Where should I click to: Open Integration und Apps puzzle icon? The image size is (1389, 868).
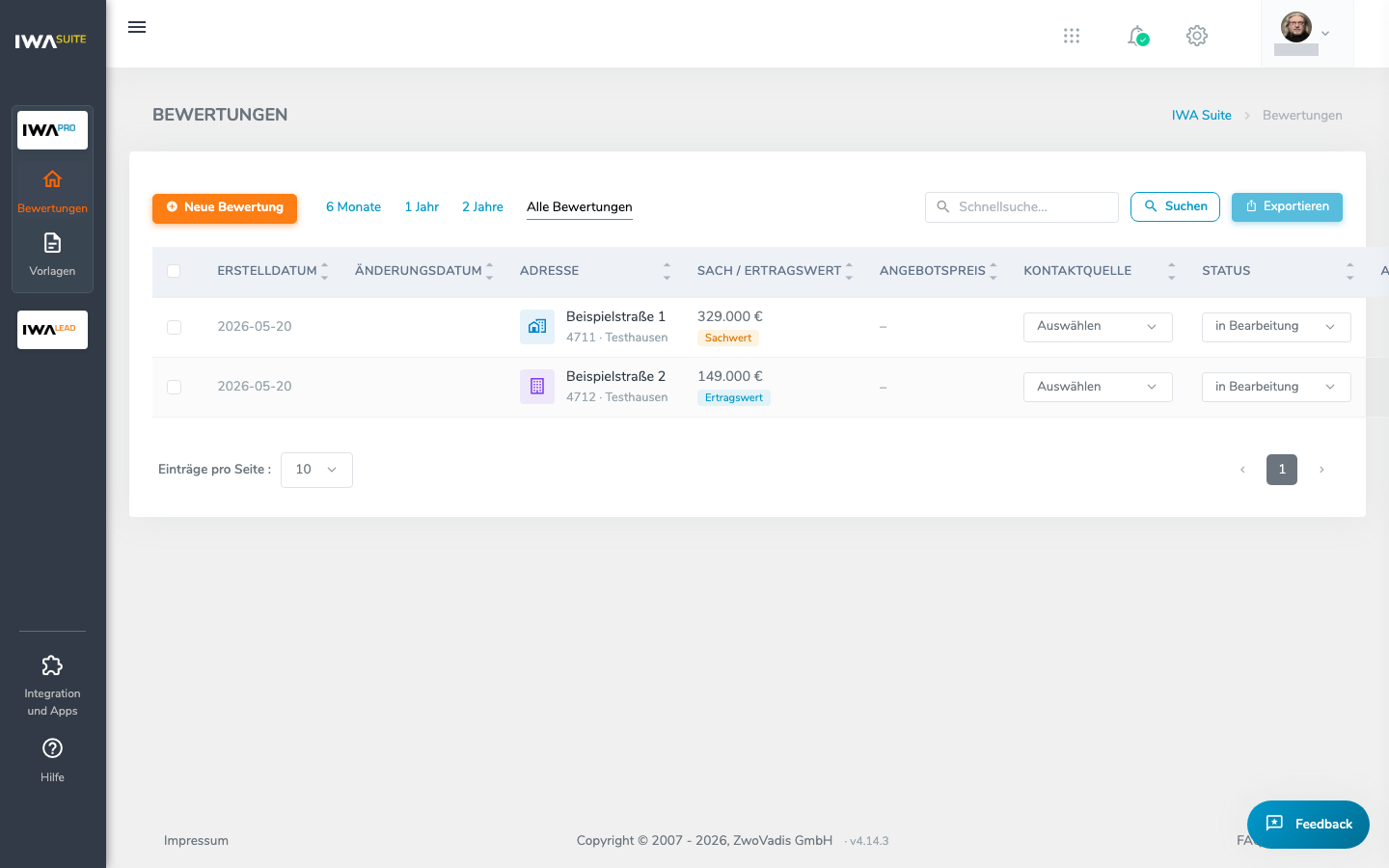[52, 665]
